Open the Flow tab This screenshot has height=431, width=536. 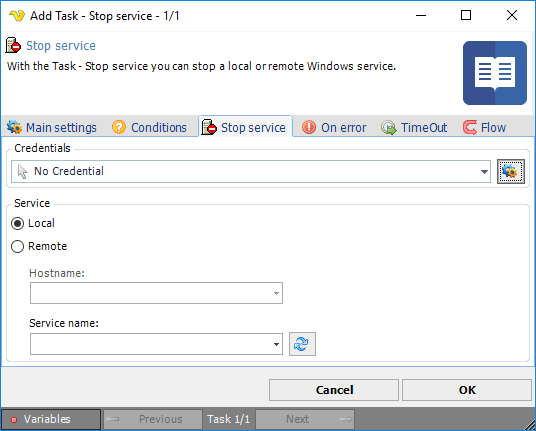point(484,127)
